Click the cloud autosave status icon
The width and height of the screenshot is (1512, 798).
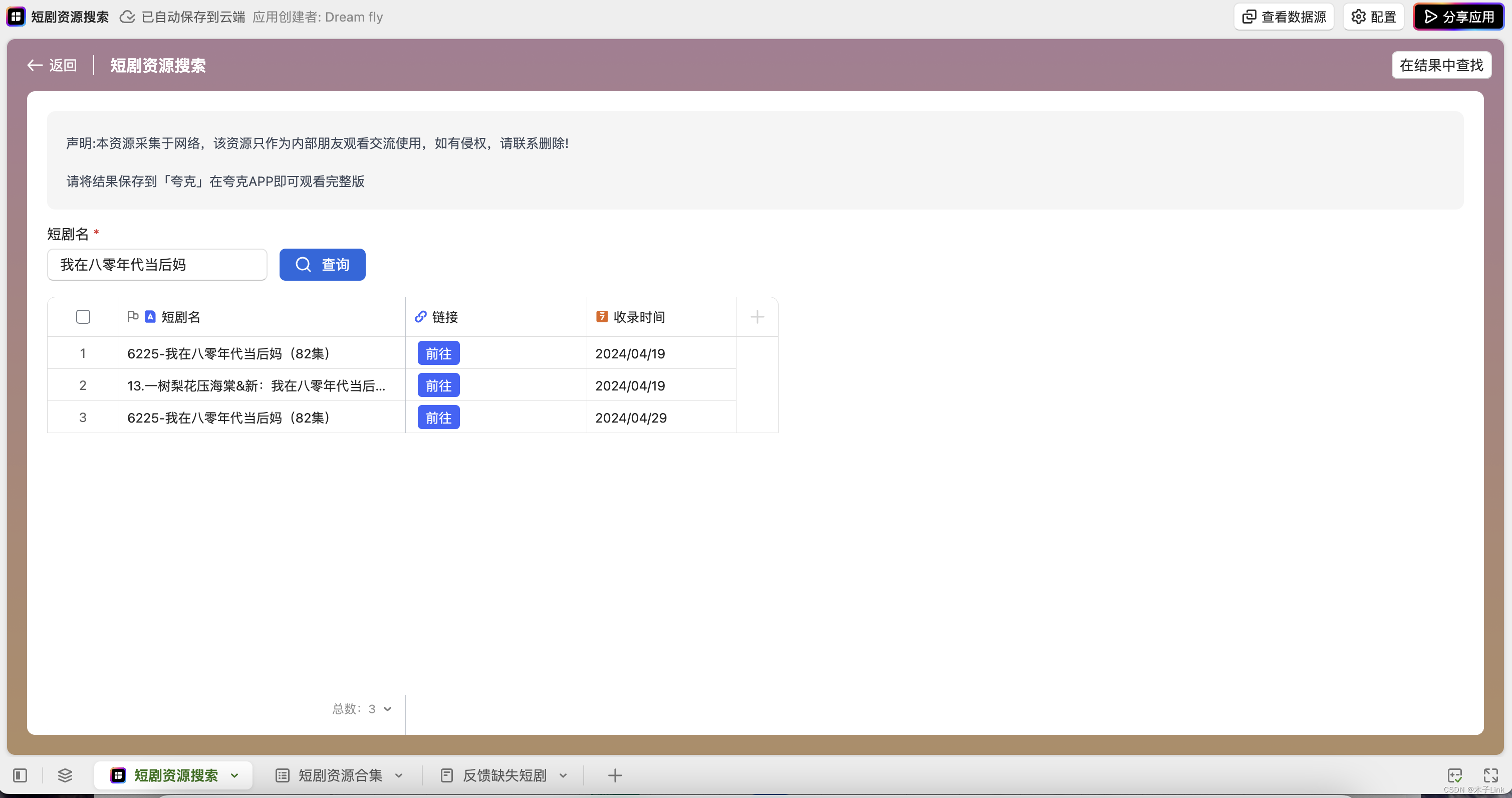coord(127,17)
